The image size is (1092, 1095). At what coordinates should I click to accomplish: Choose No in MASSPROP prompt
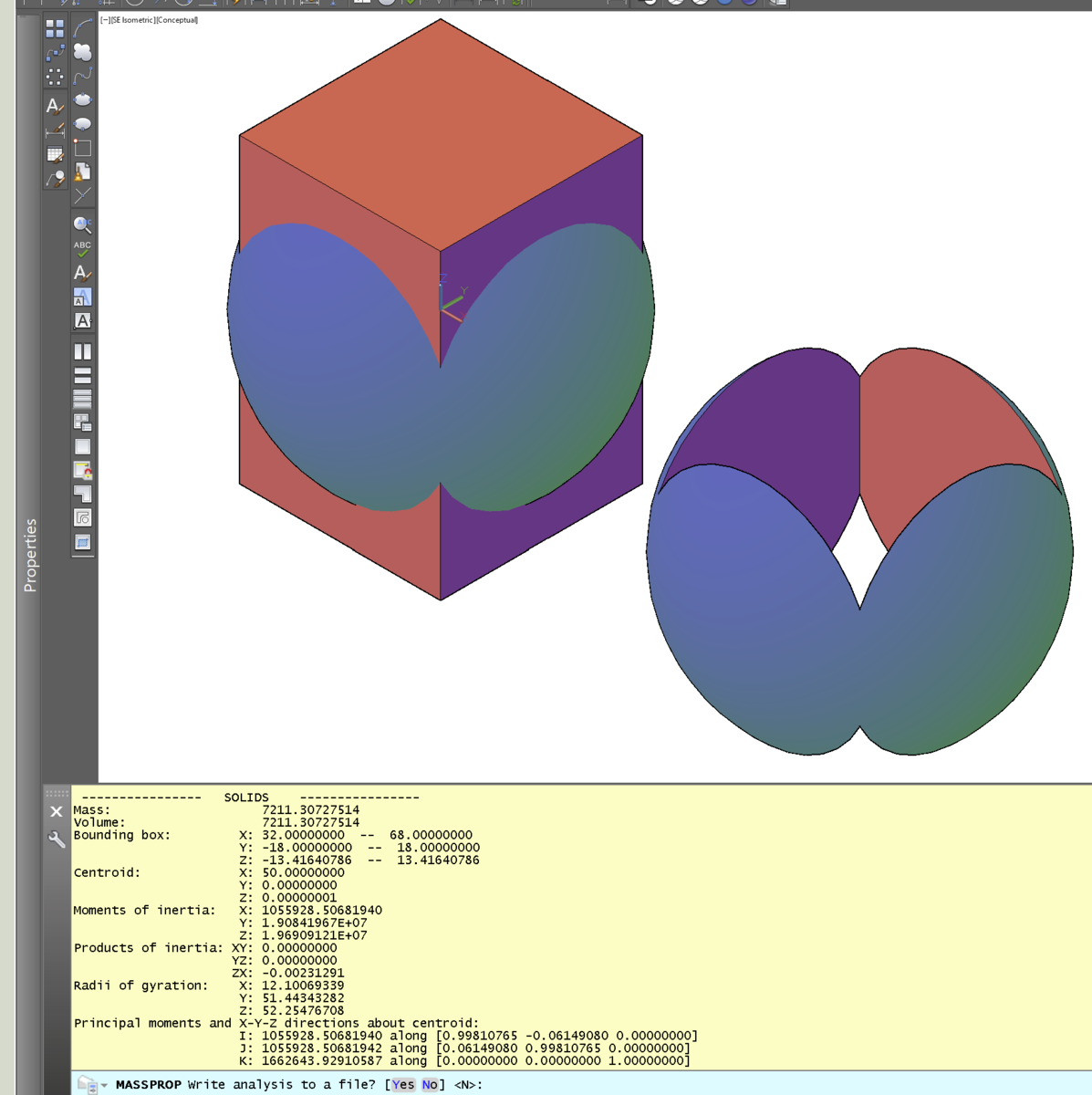tap(429, 1085)
